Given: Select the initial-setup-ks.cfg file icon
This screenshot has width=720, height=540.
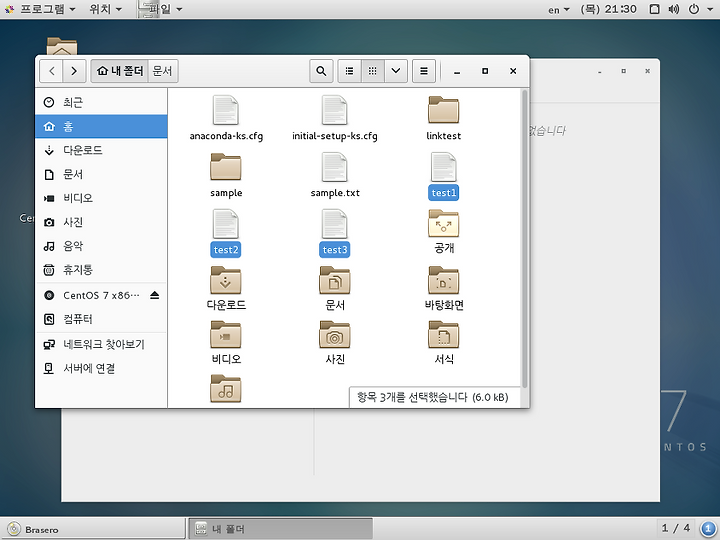Looking at the screenshot, I should (335, 110).
